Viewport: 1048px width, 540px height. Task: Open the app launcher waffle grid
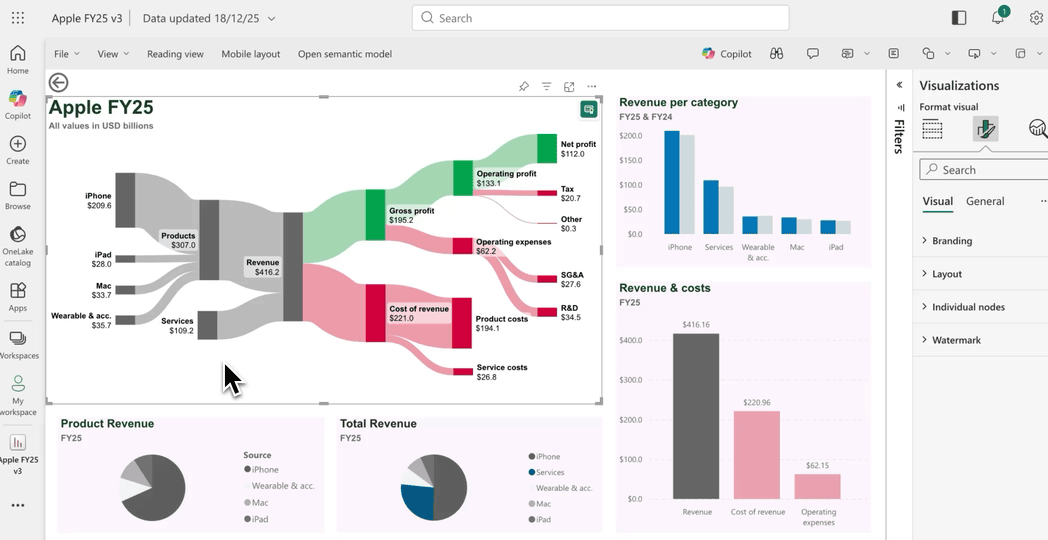(18, 18)
